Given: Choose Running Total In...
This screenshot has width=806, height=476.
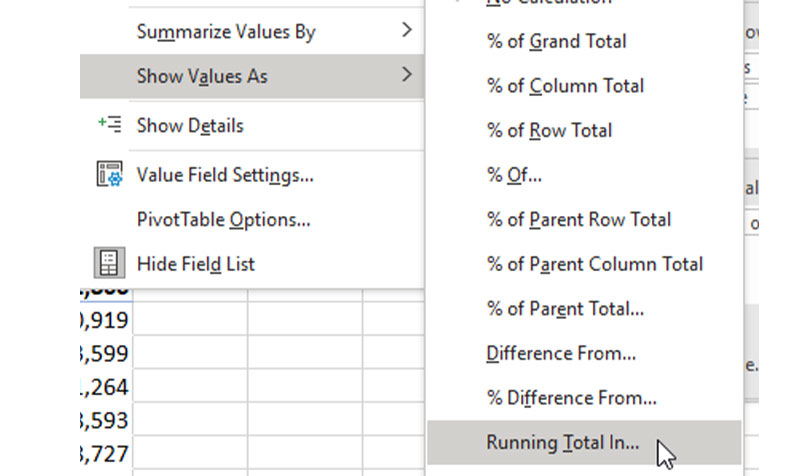Looking at the screenshot, I should 585,443.
